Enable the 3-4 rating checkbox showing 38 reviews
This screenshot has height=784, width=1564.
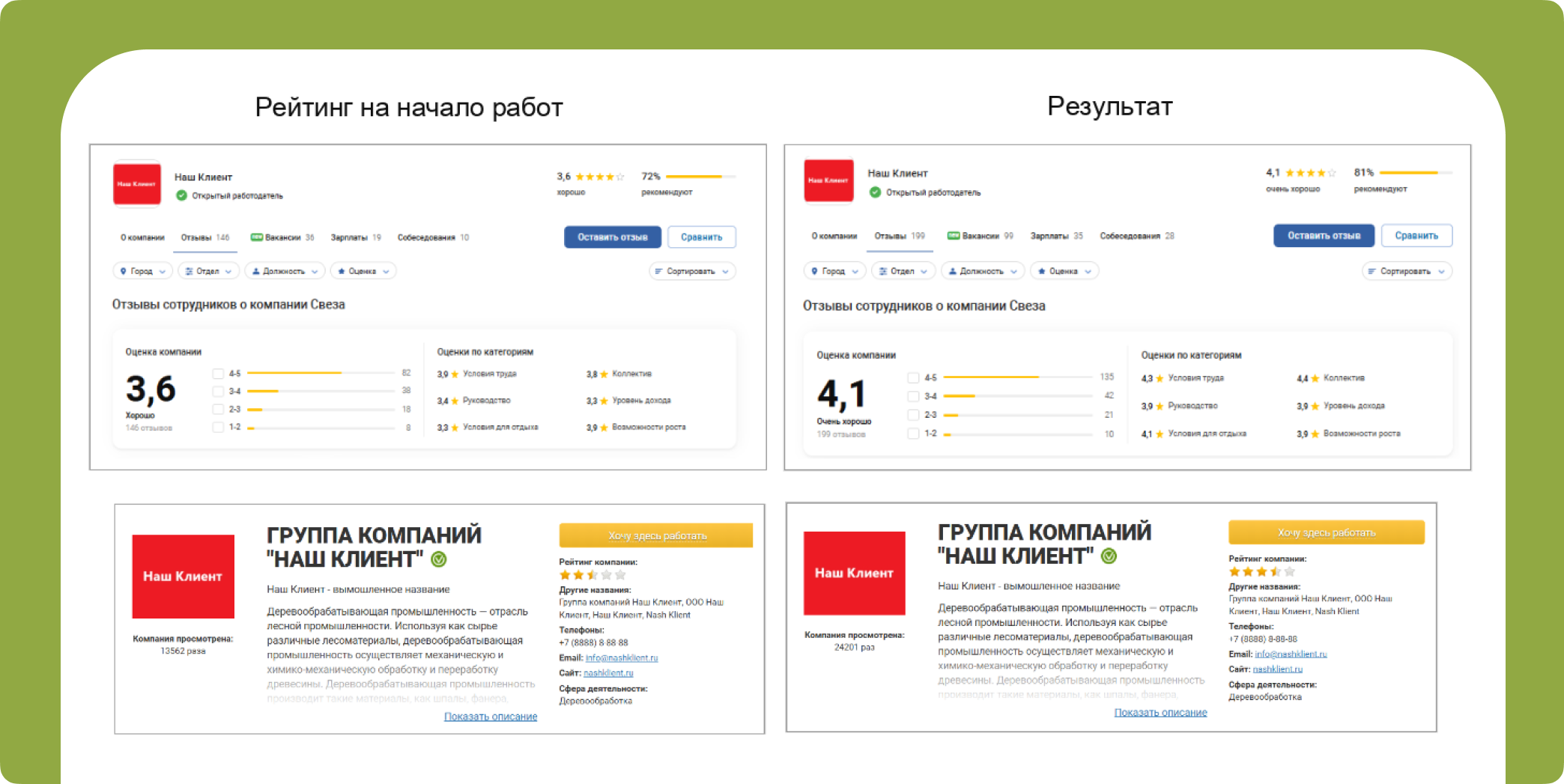point(218,392)
